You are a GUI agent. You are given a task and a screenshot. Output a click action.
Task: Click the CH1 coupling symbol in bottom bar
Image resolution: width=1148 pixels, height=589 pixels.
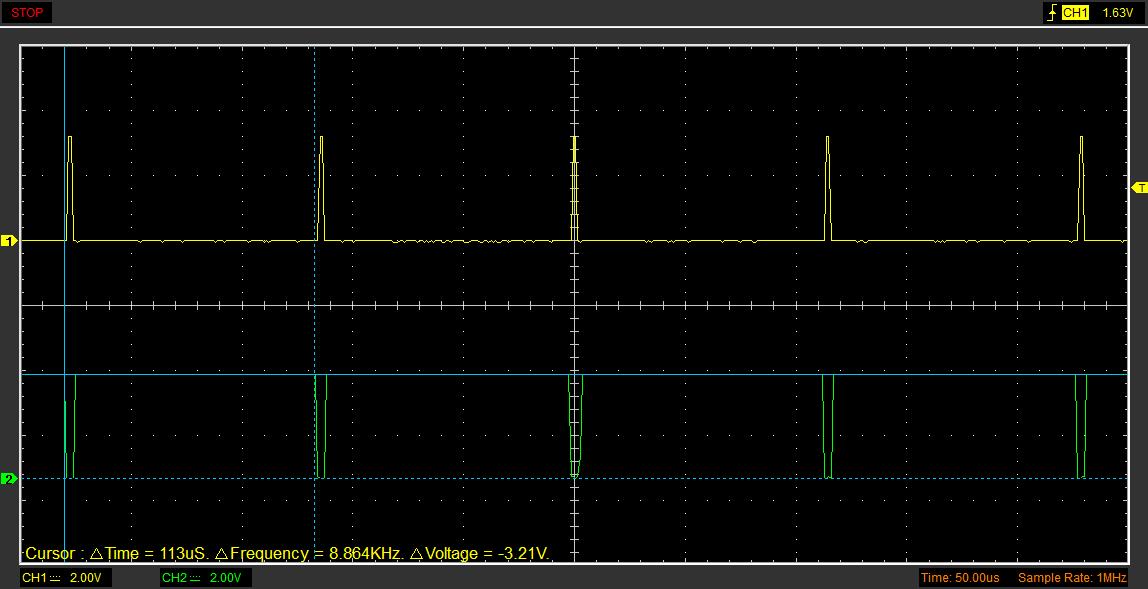point(56,578)
